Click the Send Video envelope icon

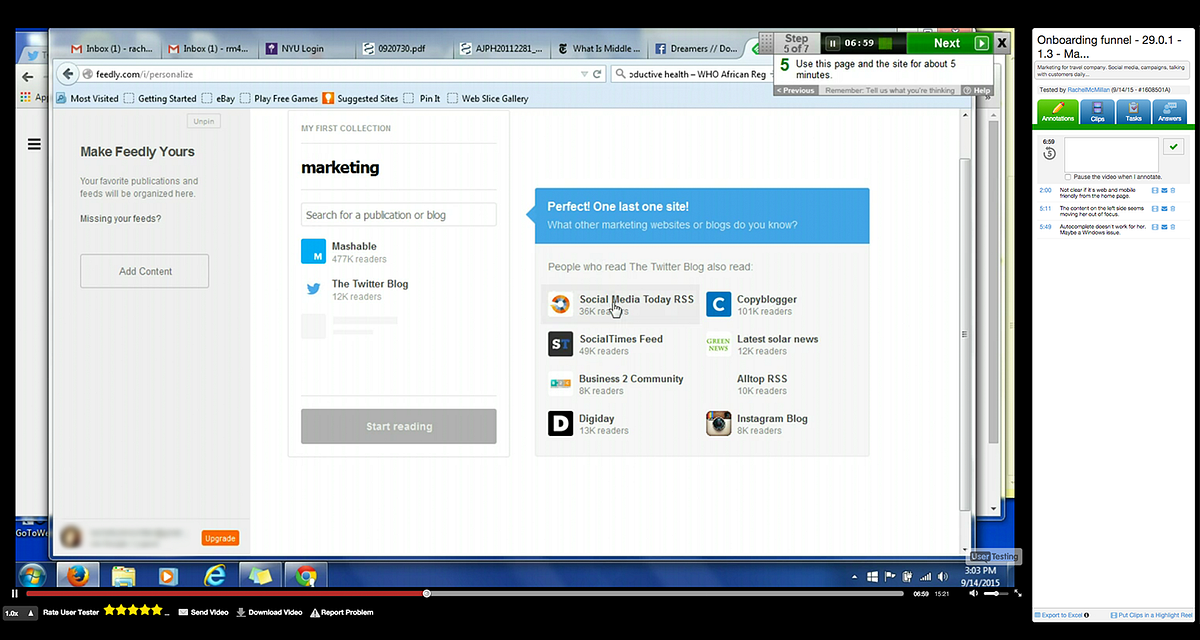pos(183,612)
